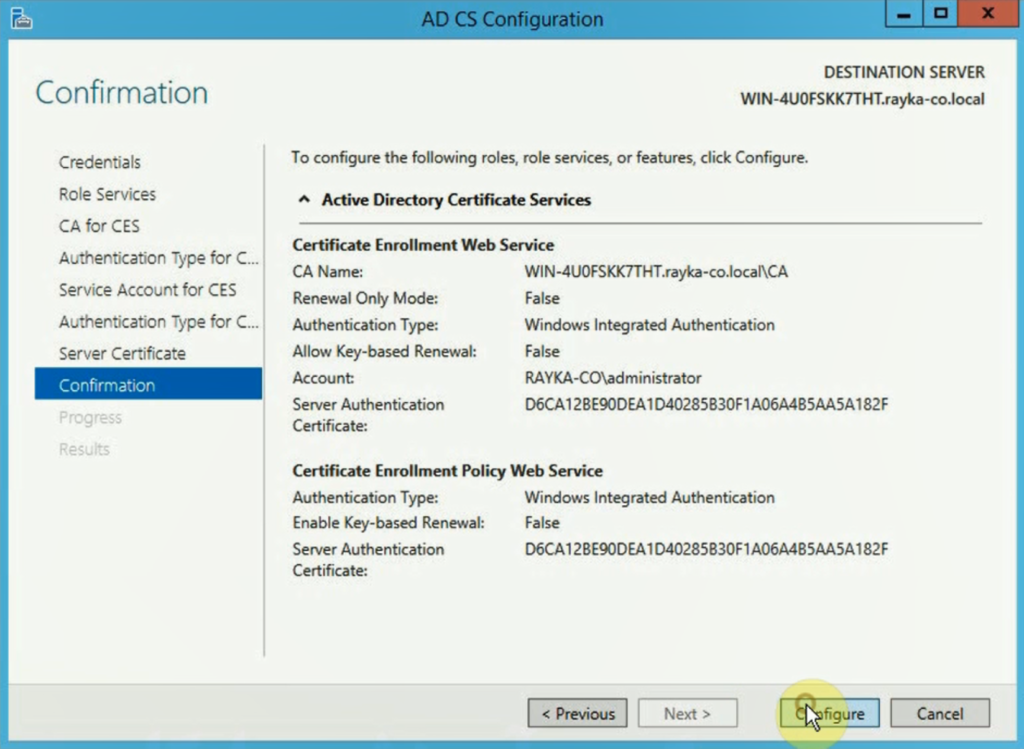
Task: Click the Active Directory Certificate Services heading text
Action: point(456,200)
